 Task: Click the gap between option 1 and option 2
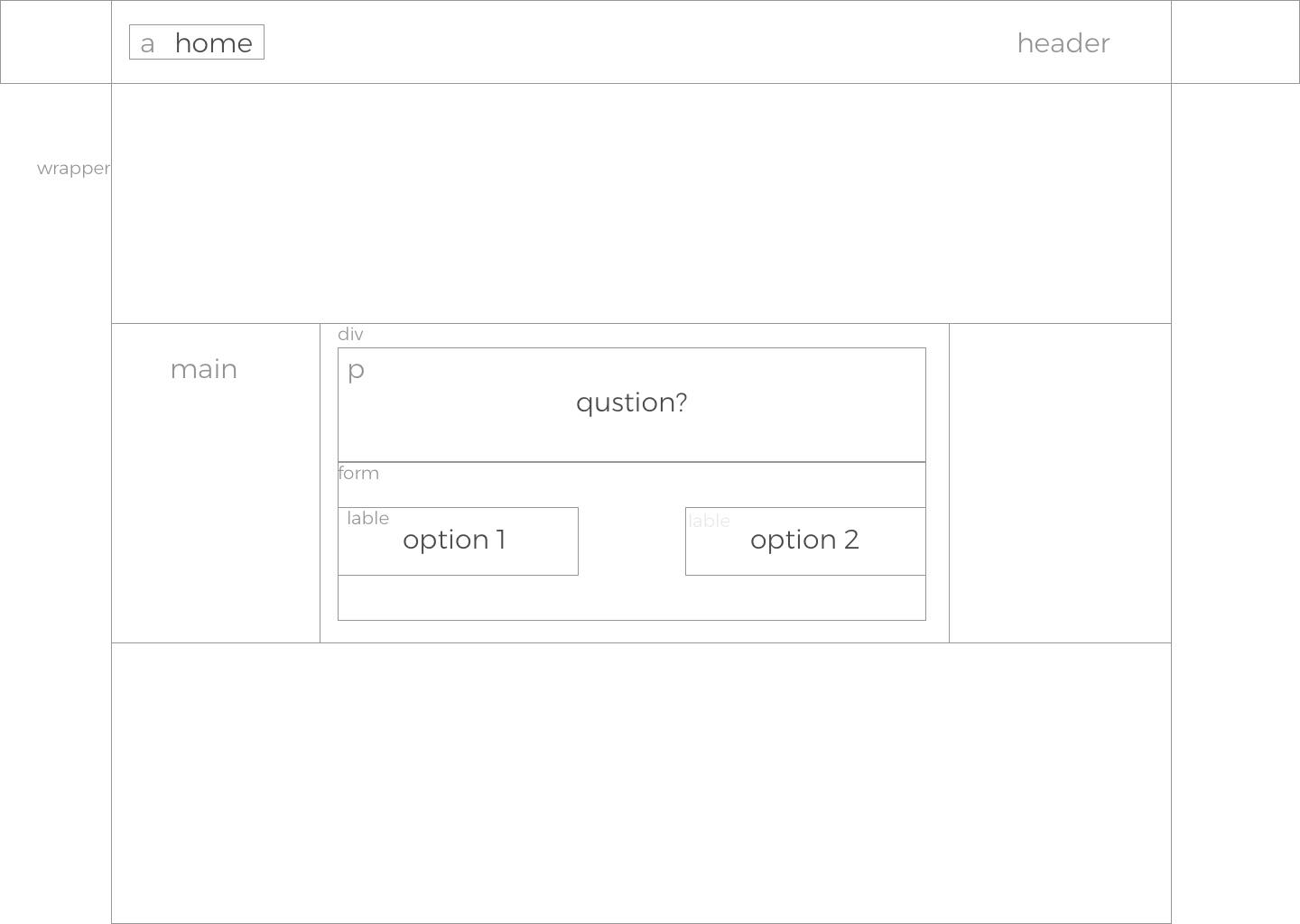pyautogui.click(x=632, y=541)
